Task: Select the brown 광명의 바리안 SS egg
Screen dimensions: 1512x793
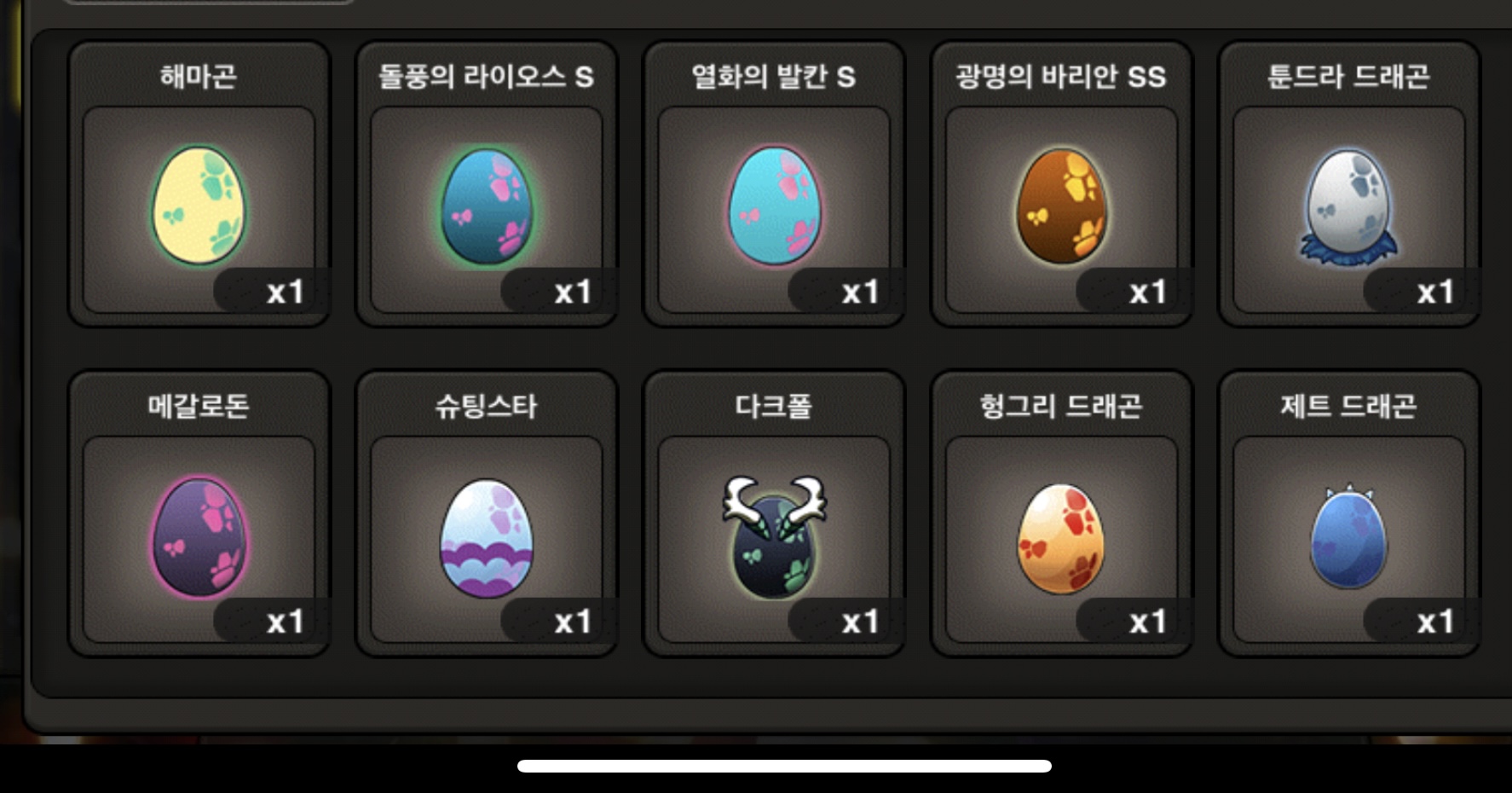Action: (x=1062, y=205)
